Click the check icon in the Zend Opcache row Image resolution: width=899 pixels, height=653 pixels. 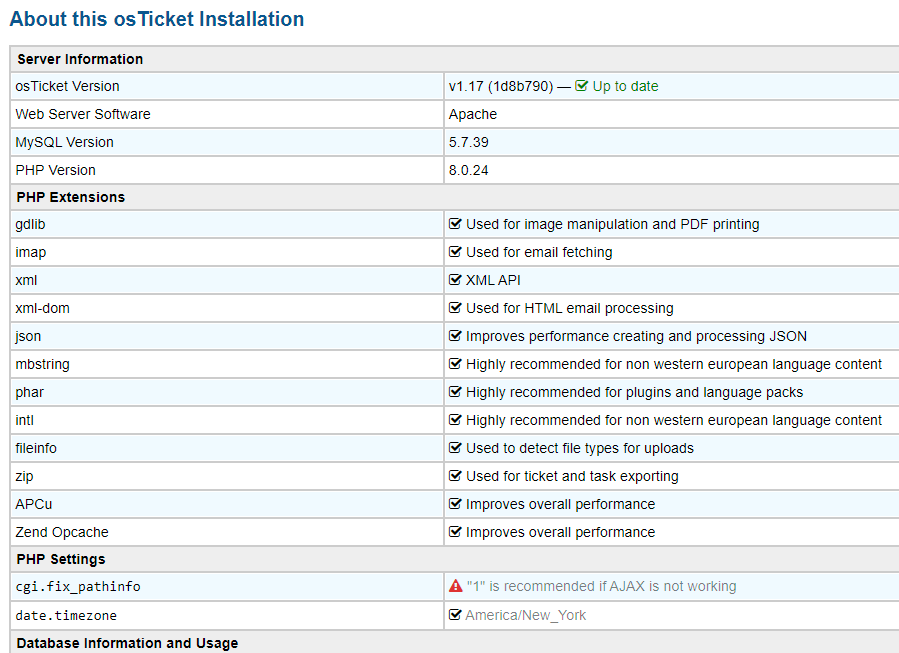455,532
